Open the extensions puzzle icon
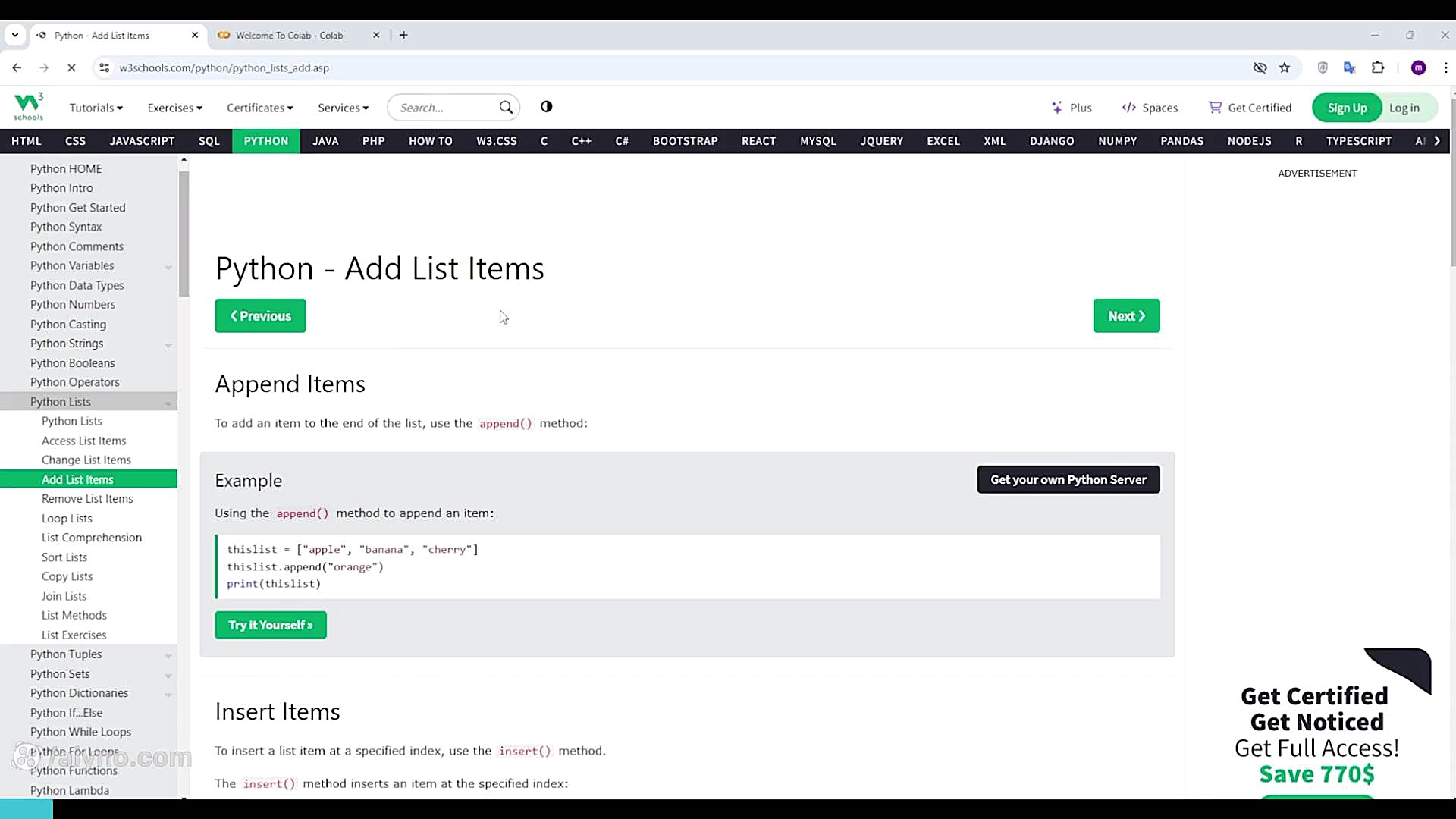The height and width of the screenshot is (819, 1456). click(x=1378, y=67)
